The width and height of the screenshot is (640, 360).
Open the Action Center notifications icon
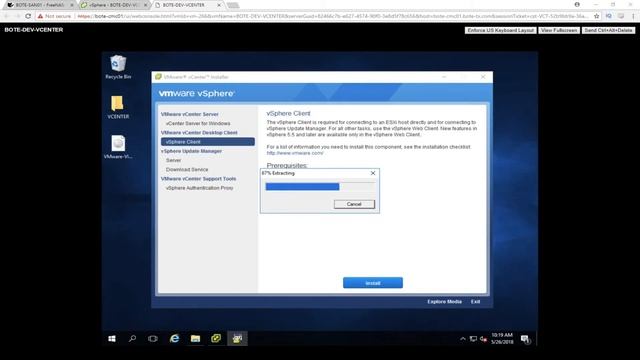(x=525, y=339)
